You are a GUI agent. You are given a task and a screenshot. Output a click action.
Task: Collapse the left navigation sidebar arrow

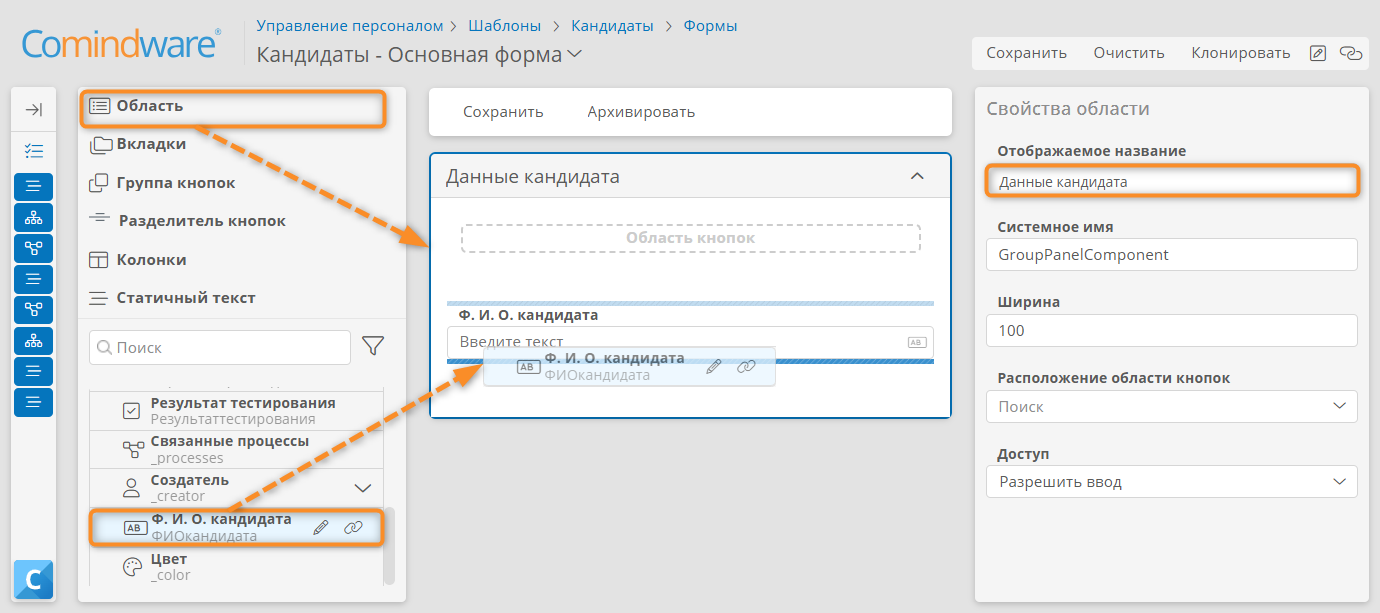coord(33,110)
